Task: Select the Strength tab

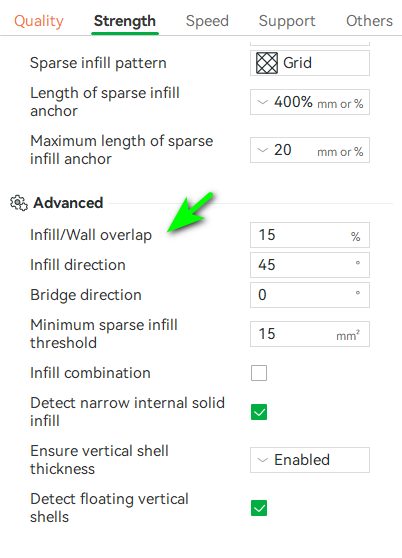Action: click(125, 21)
